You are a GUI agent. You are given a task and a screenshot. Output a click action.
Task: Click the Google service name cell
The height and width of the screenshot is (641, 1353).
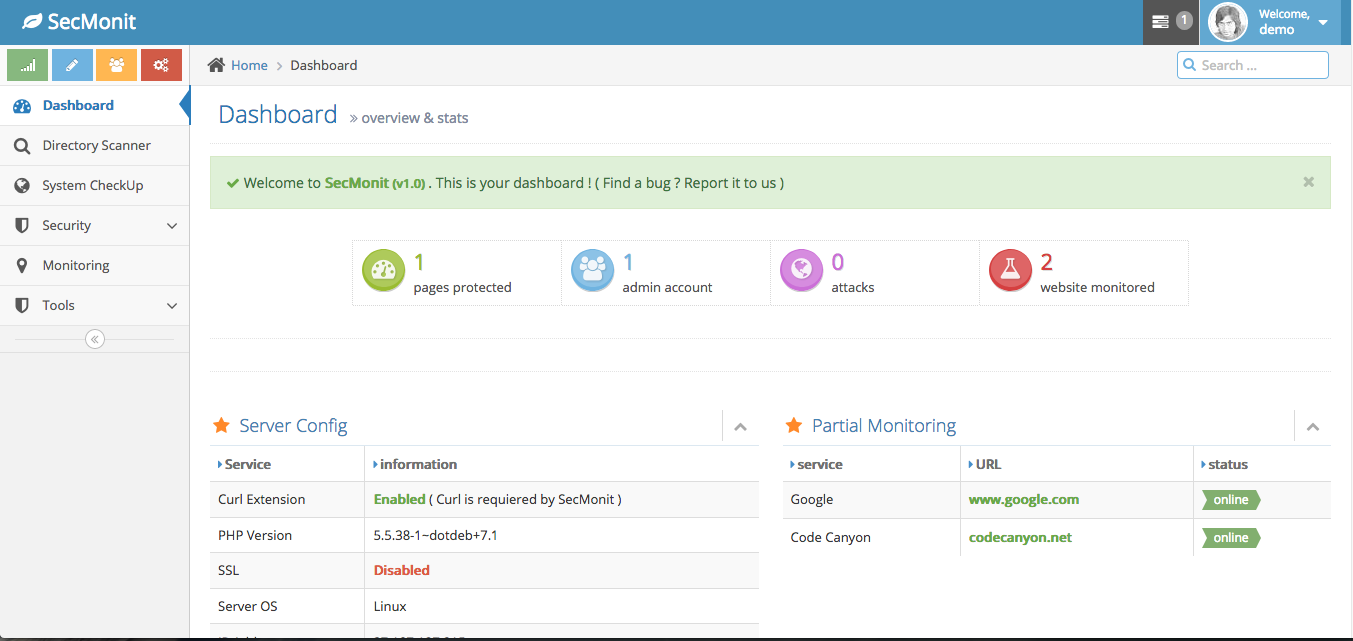click(812, 499)
